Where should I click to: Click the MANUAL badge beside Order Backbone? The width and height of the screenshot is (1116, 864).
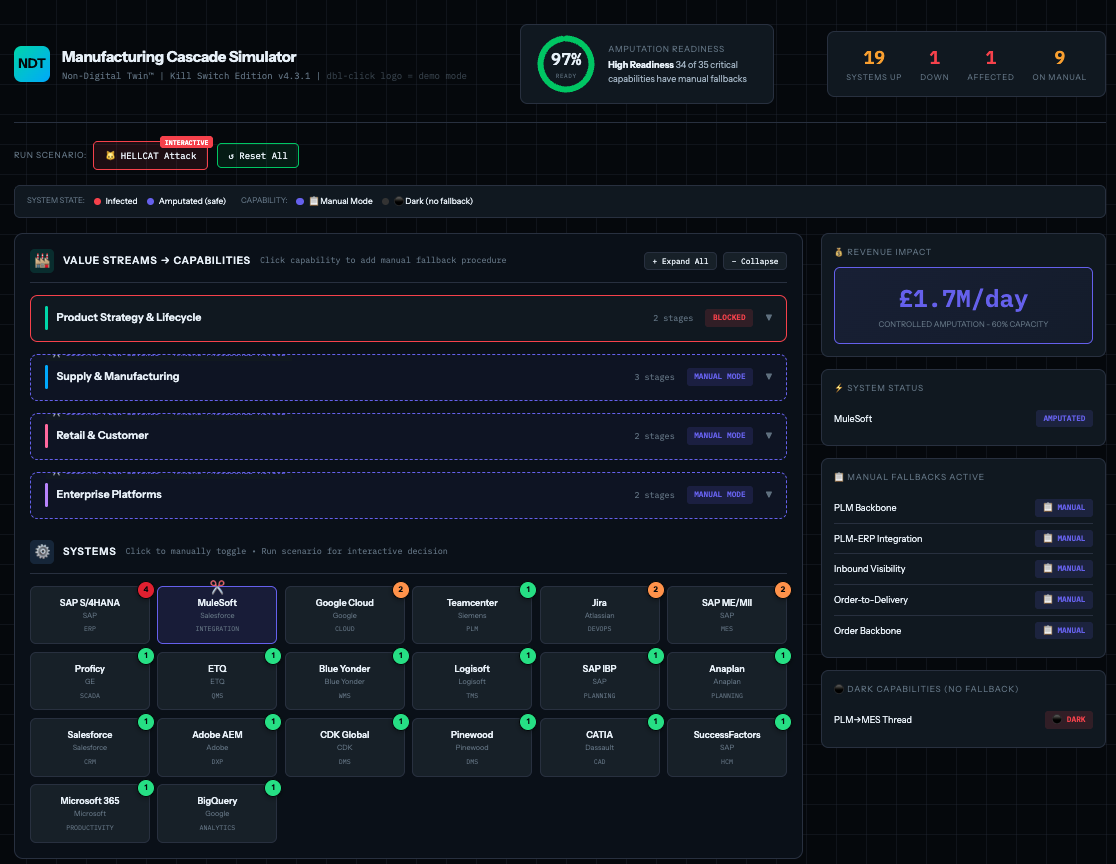pyautogui.click(x=1063, y=629)
